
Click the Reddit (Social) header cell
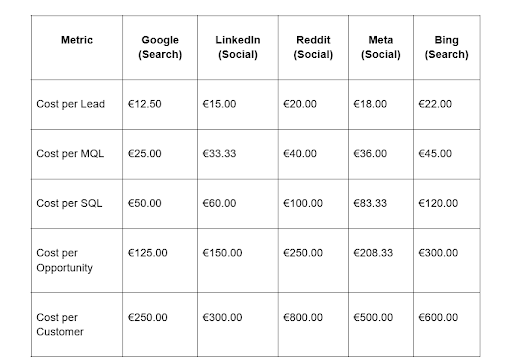[x=313, y=47]
